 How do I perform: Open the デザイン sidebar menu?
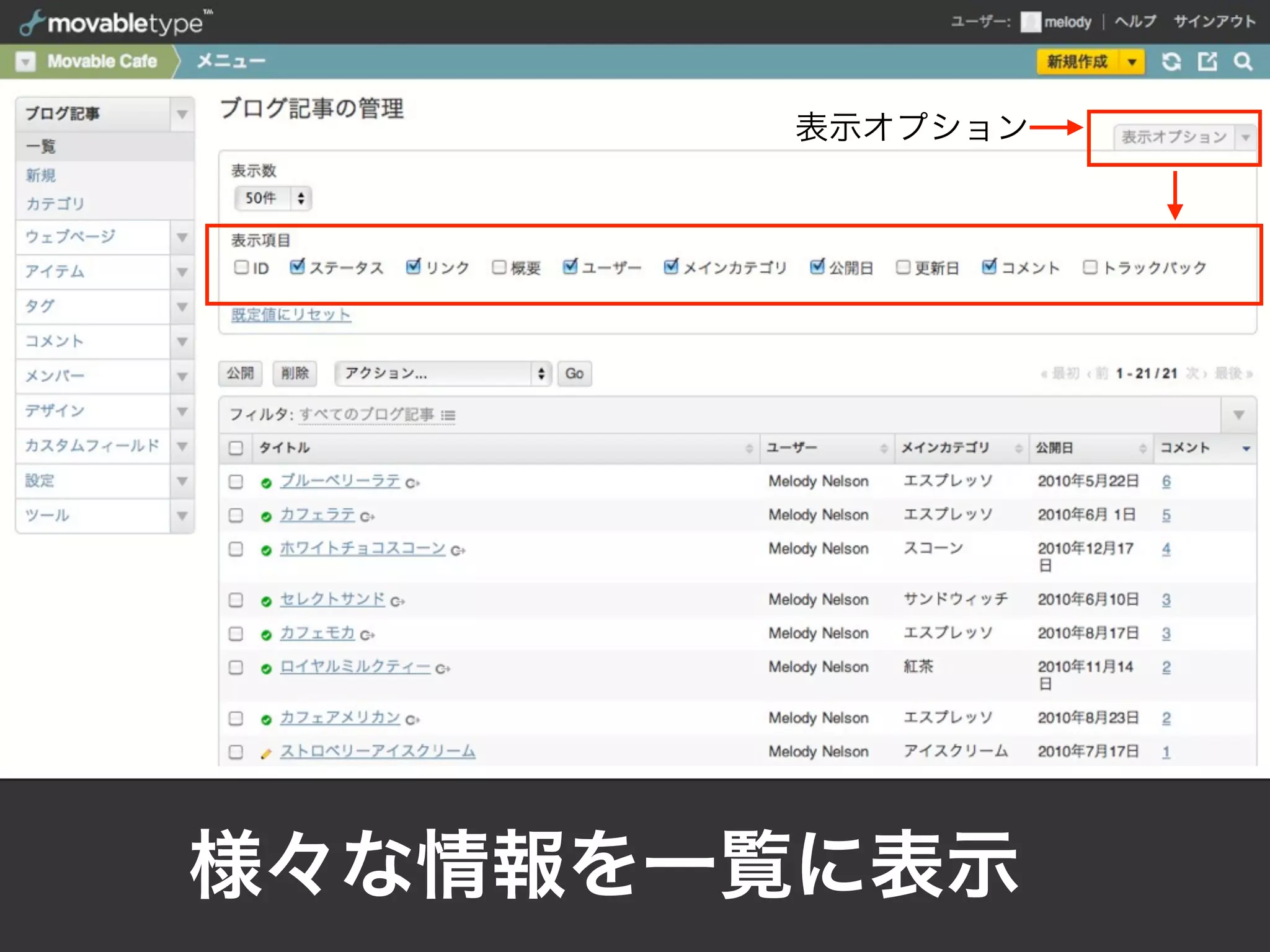point(55,411)
